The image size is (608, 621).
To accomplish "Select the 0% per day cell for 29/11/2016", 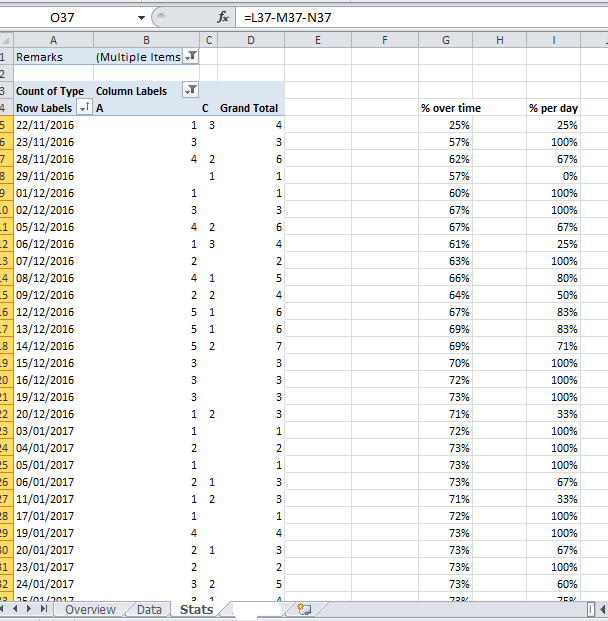I will 554,176.
